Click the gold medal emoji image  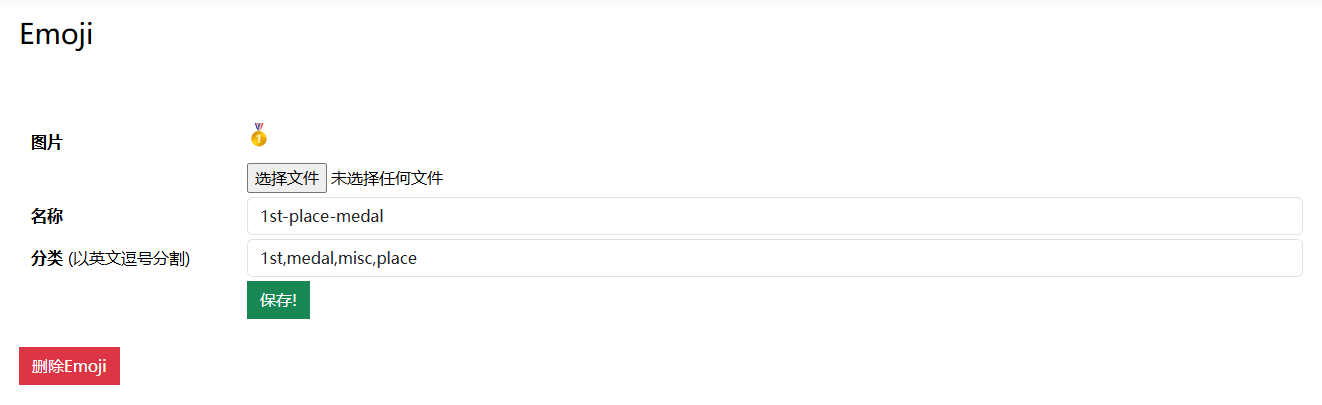[258, 135]
